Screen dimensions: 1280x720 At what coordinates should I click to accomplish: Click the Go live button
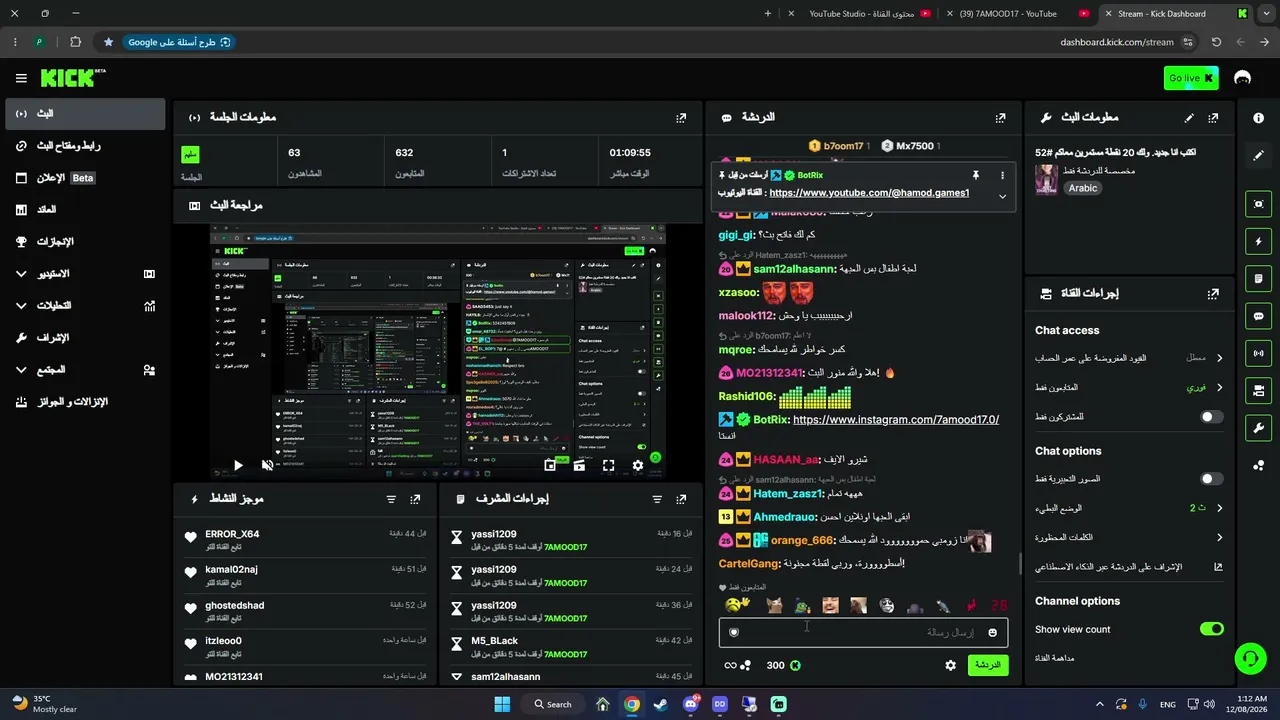pos(1191,78)
